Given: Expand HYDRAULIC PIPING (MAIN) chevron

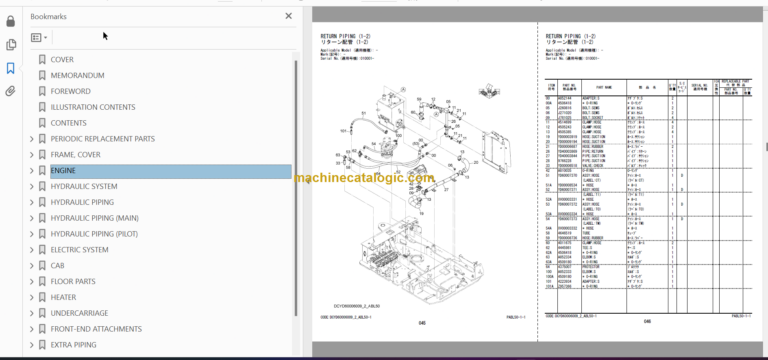Looking at the screenshot, I should (32, 218).
